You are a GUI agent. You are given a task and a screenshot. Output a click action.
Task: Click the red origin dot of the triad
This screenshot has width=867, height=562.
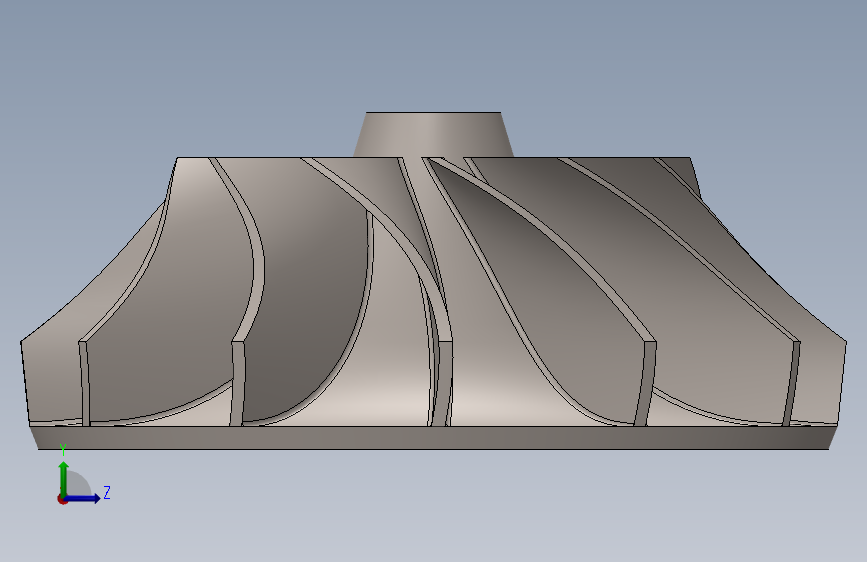[62, 499]
